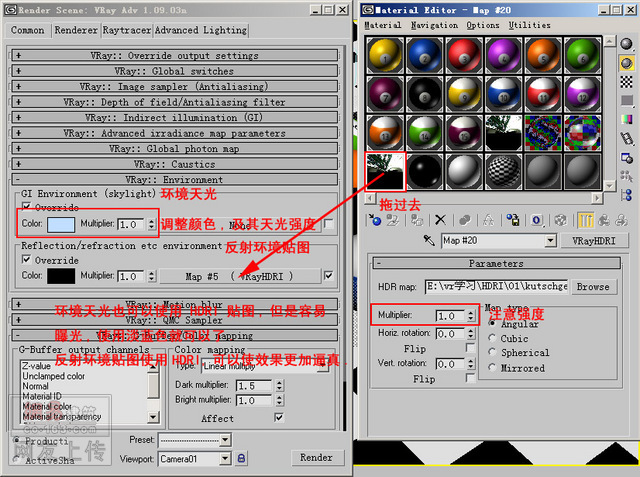Switch to the Raytracer tab
The height and width of the screenshot is (477, 640).
[x=127, y=30]
